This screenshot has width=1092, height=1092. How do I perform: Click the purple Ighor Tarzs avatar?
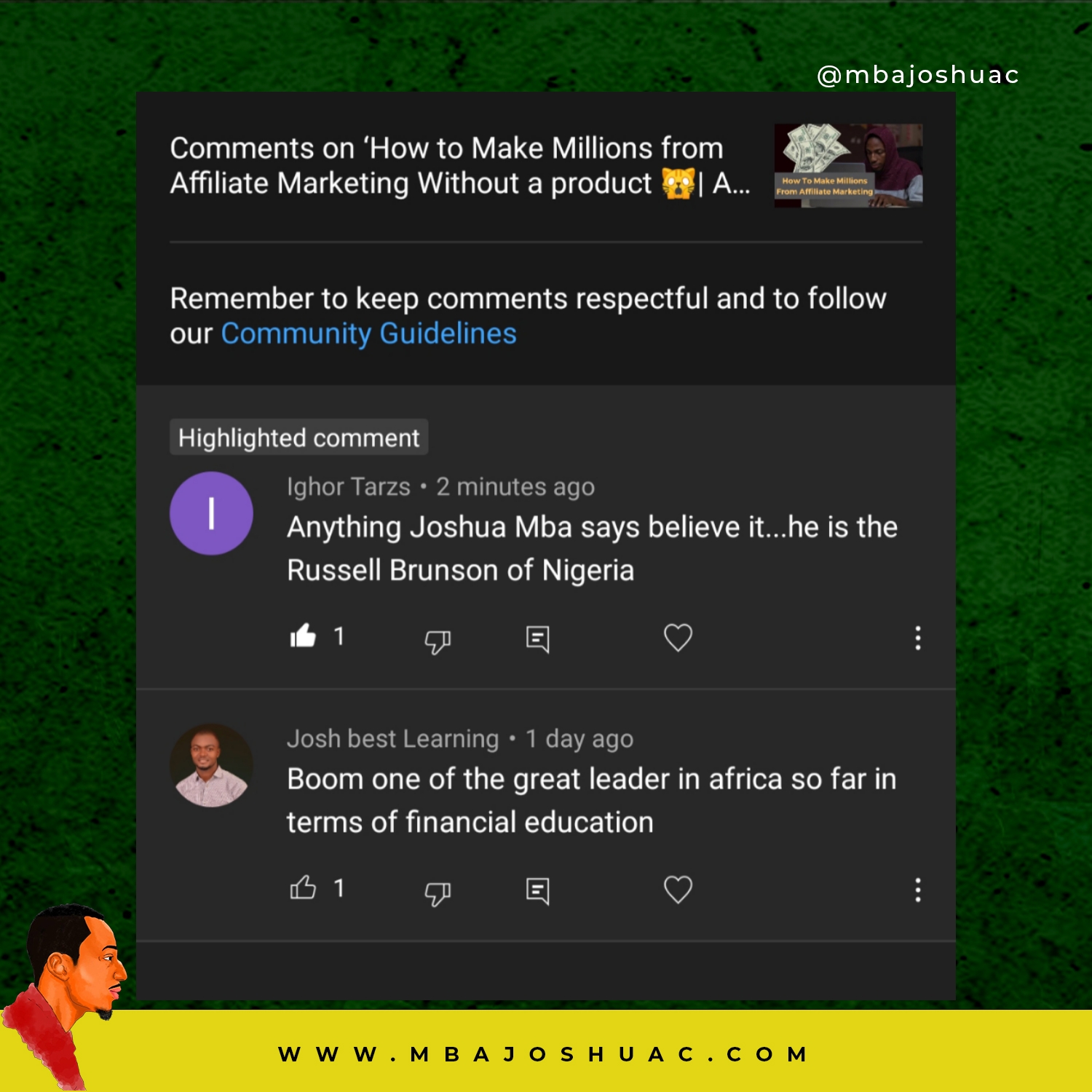tap(211, 513)
